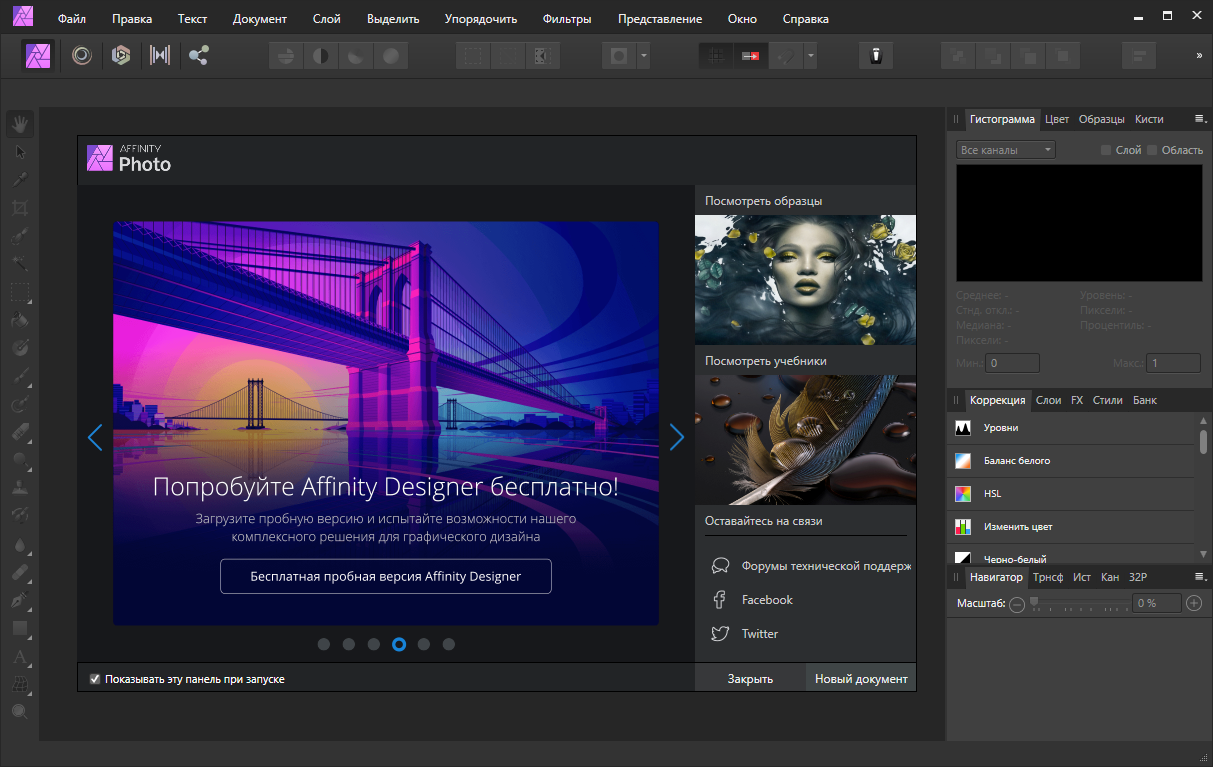Open the Histogram panel options menu
1213x767 pixels.
coord(1200,119)
